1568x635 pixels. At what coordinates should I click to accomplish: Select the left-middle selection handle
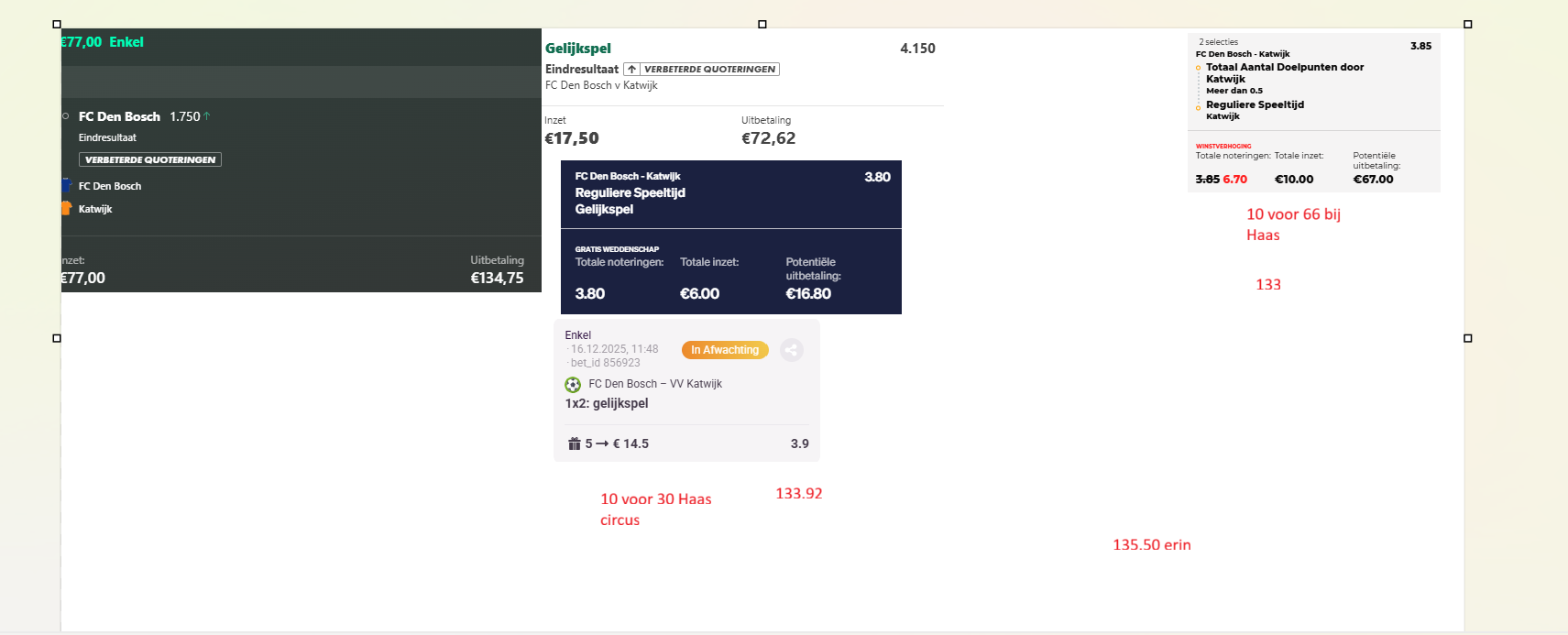57,338
